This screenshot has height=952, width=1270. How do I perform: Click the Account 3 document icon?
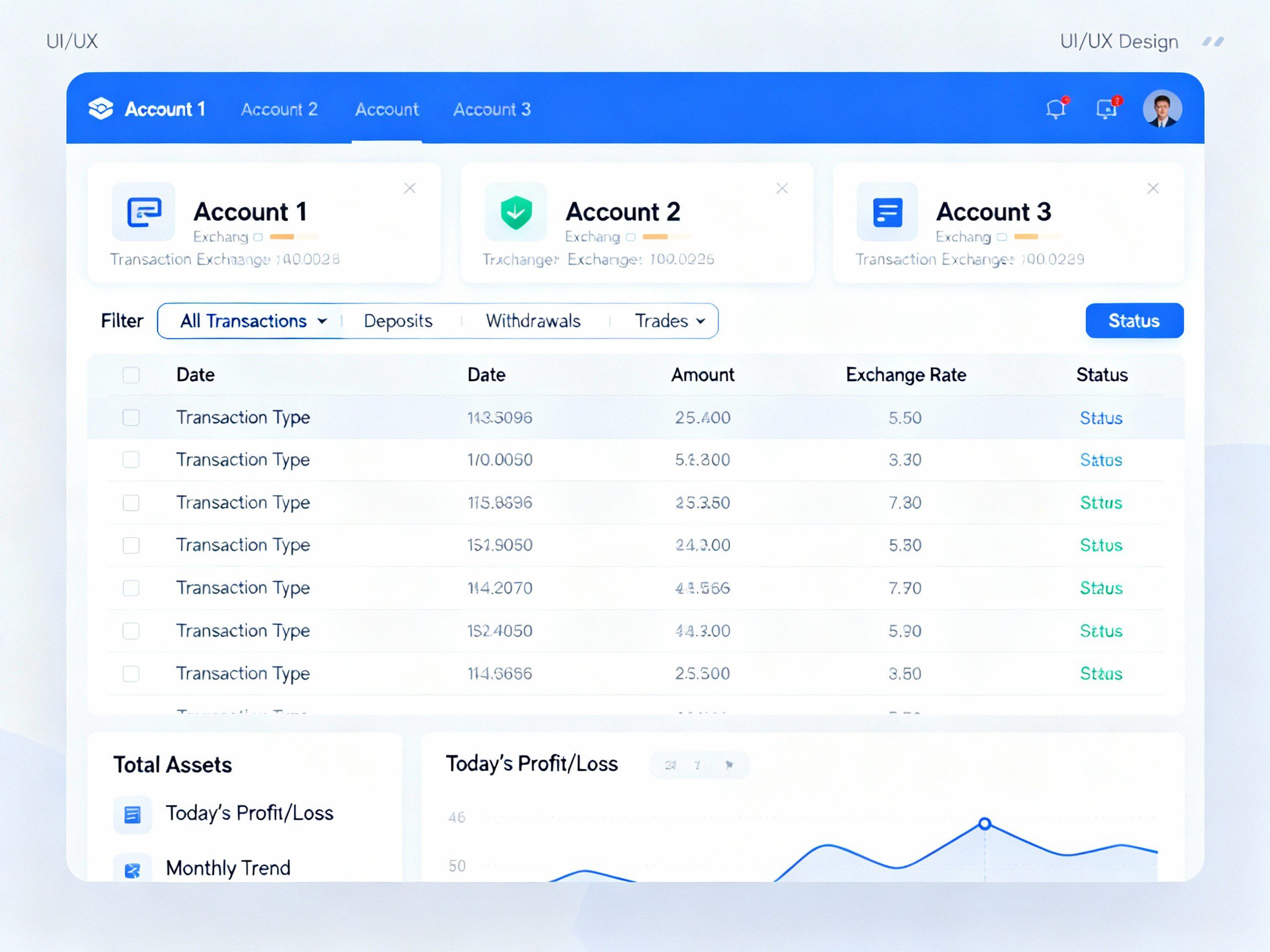point(887,212)
